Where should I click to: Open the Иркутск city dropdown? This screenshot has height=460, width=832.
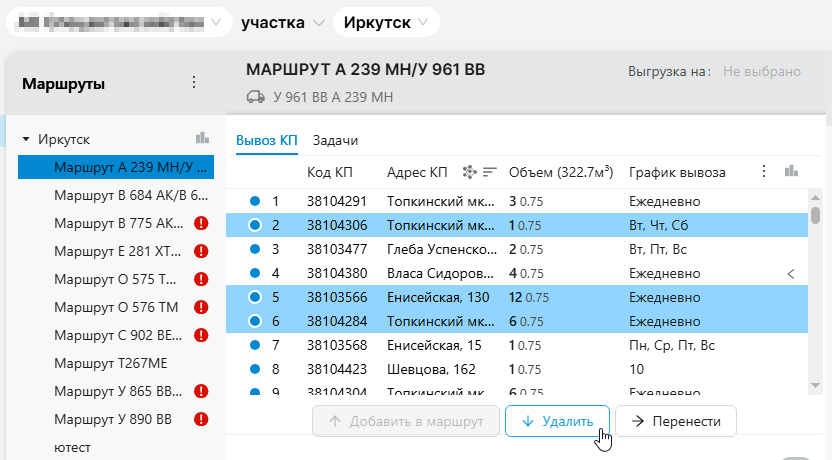(x=385, y=22)
